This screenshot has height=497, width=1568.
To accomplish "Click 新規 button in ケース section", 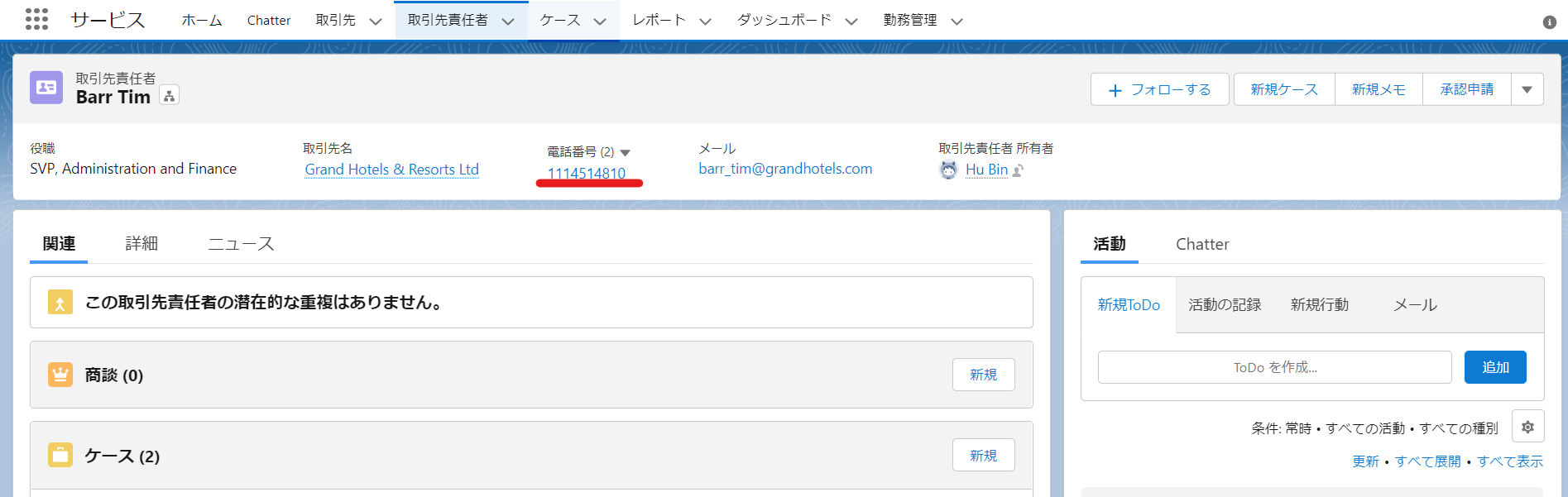I will tap(983, 456).
